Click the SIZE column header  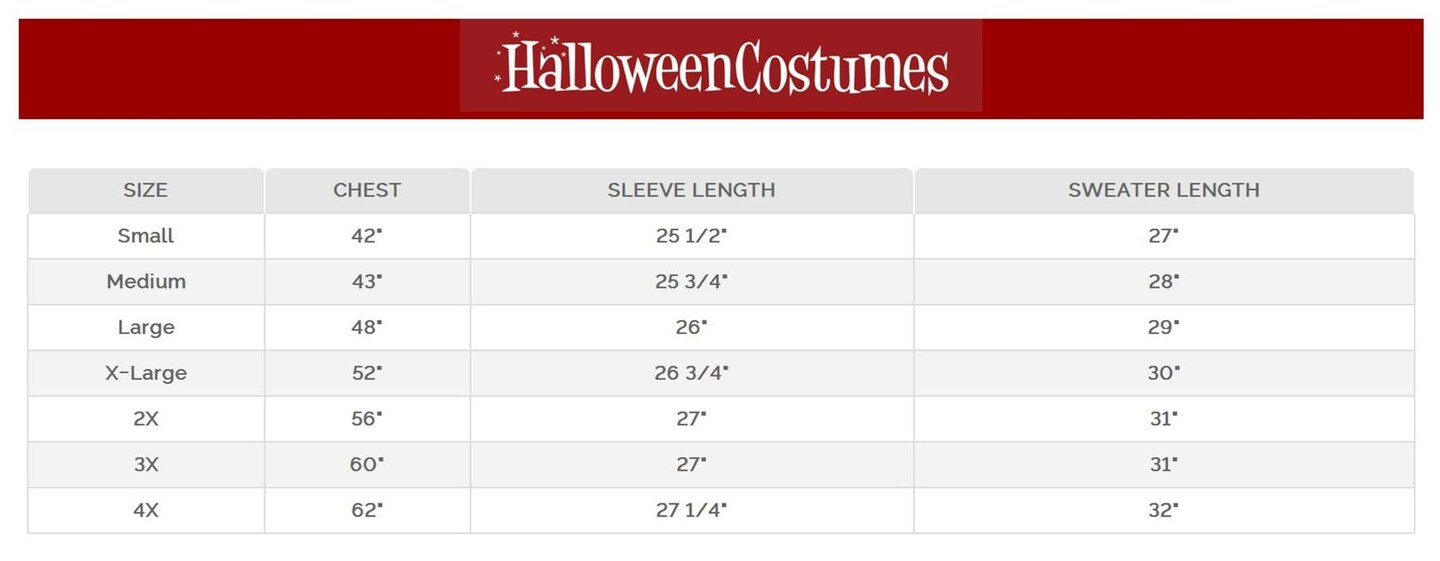(x=146, y=190)
